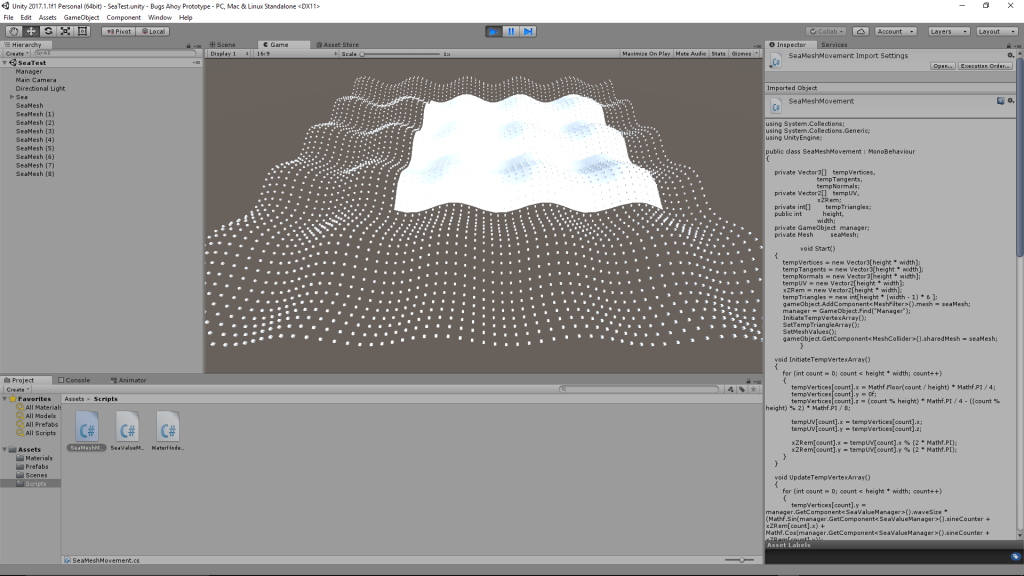
Task: Toggle Maximize On Play
Action: pyautogui.click(x=646, y=53)
